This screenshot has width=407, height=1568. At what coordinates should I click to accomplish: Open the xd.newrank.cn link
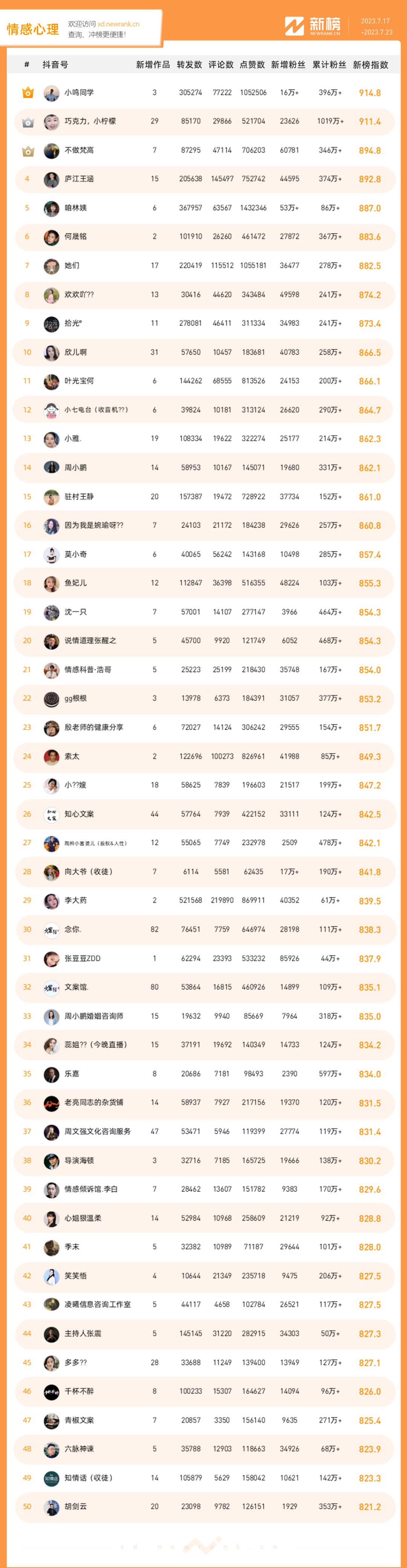(x=118, y=25)
